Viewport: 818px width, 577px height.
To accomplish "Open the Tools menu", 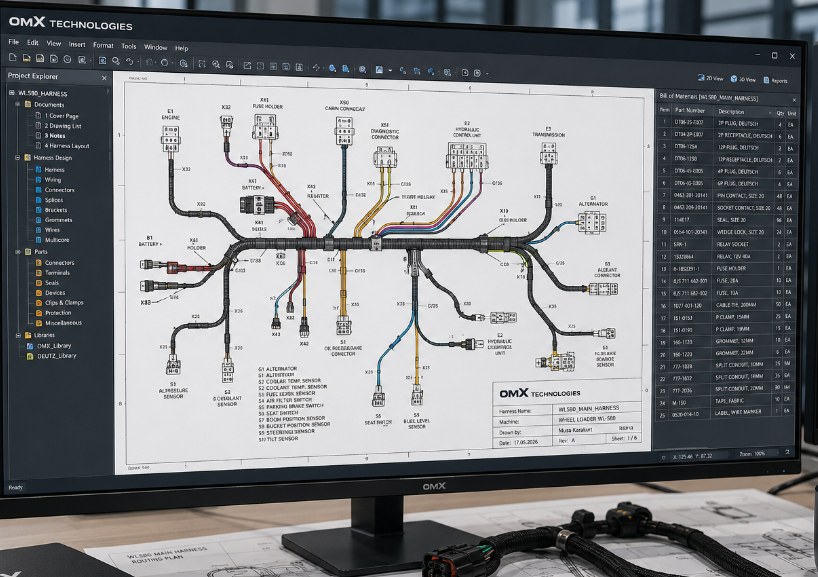I will (x=129, y=46).
